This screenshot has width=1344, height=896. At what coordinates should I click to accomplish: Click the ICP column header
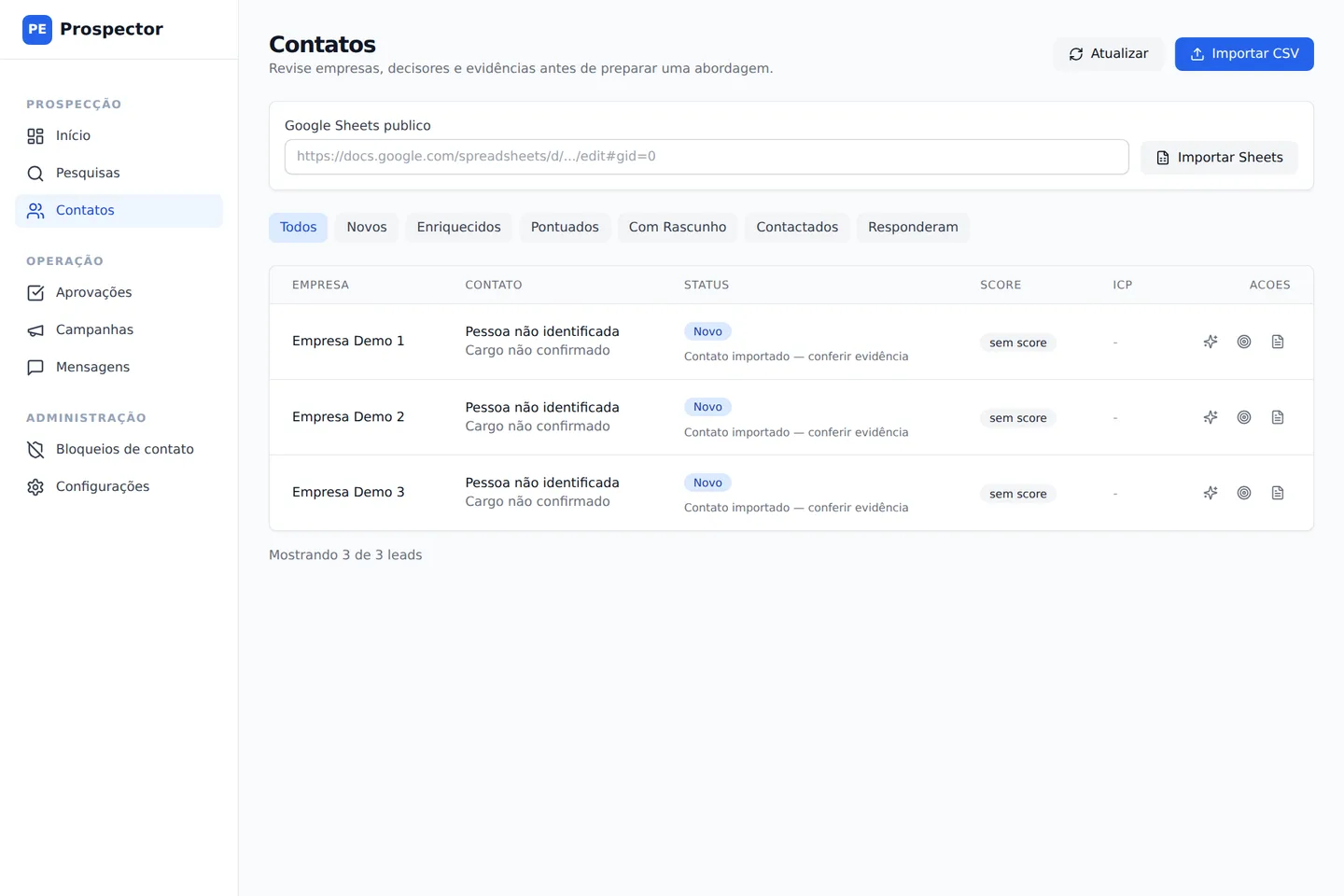1123,286
